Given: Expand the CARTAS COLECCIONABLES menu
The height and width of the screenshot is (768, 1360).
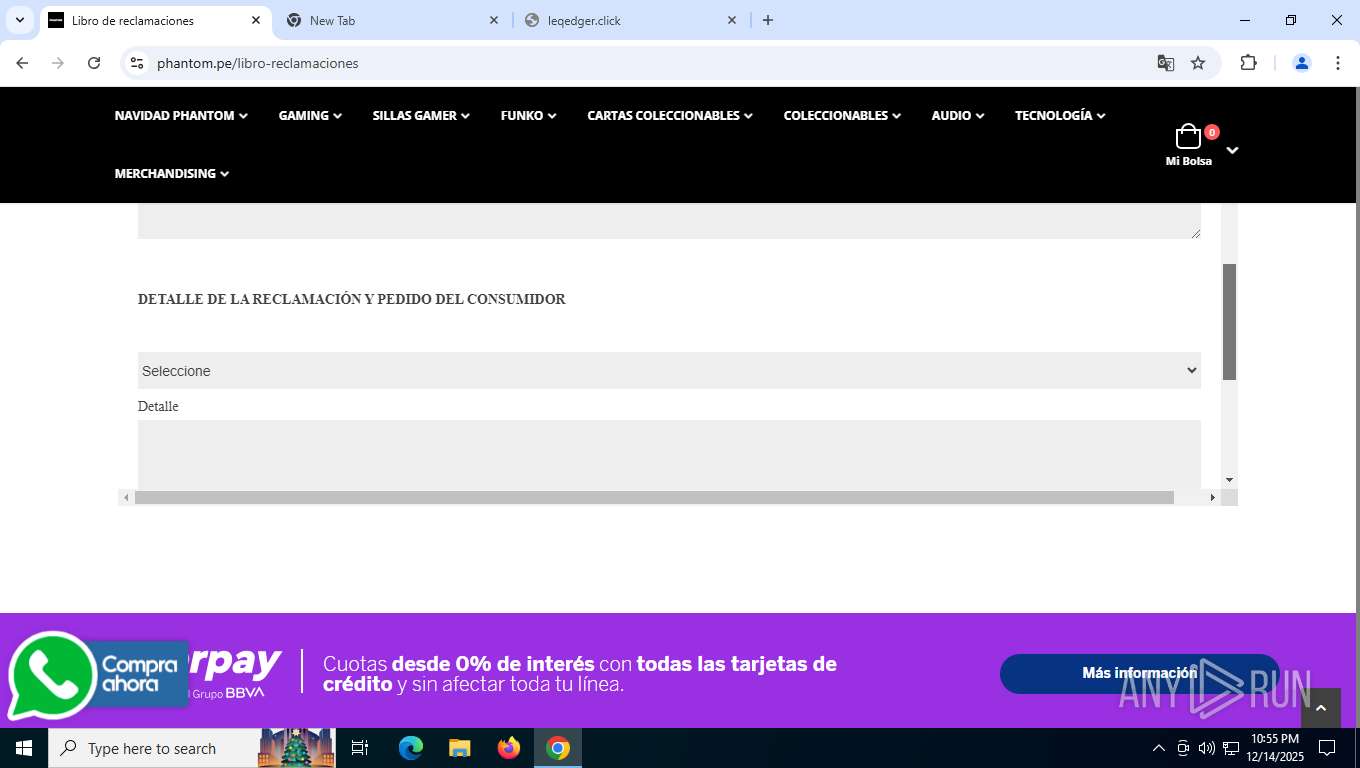Looking at the screenshot, I should [670, 116].
